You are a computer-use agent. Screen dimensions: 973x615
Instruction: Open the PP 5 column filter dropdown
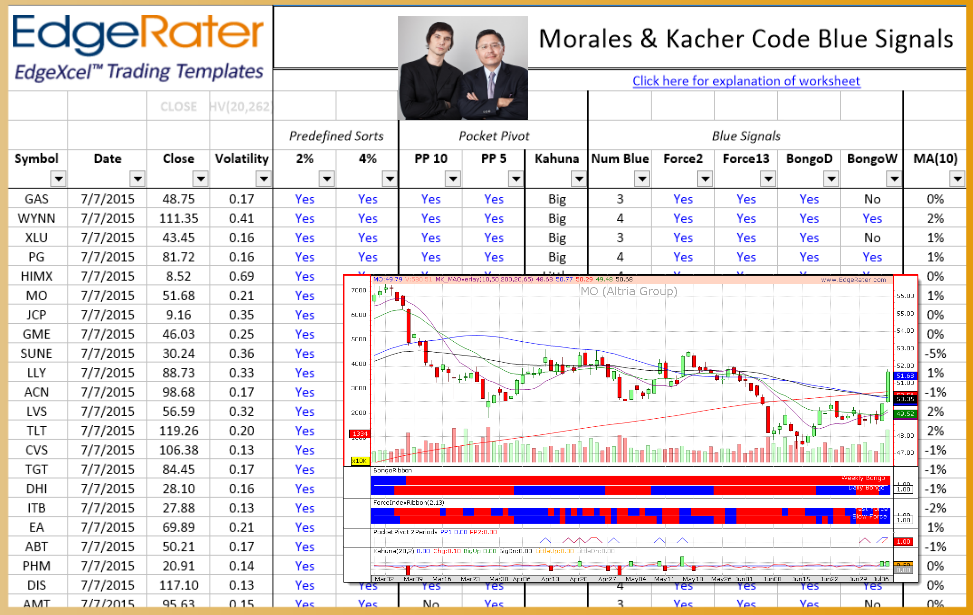click(516, 179)
